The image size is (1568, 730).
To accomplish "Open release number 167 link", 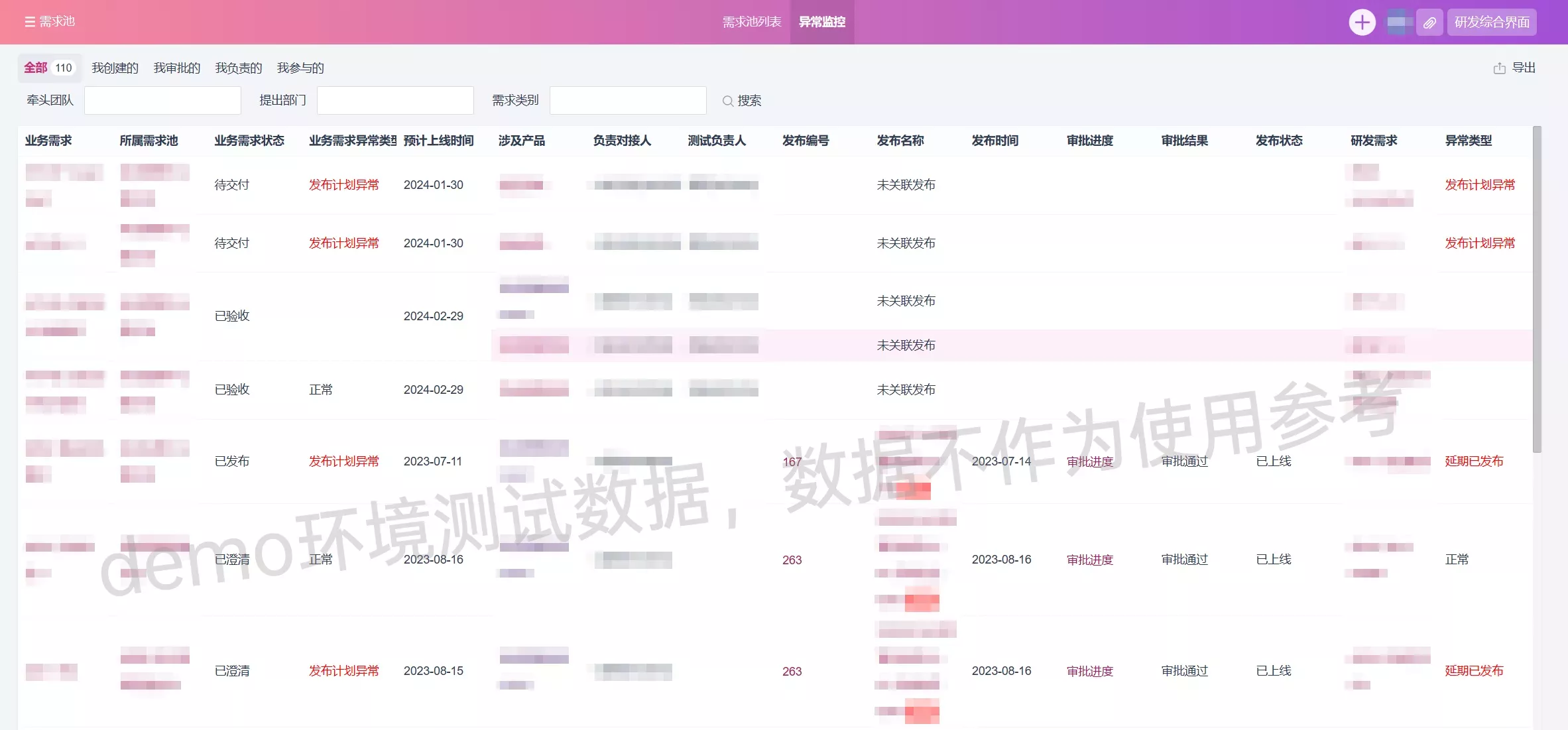I will pos(792,461).
